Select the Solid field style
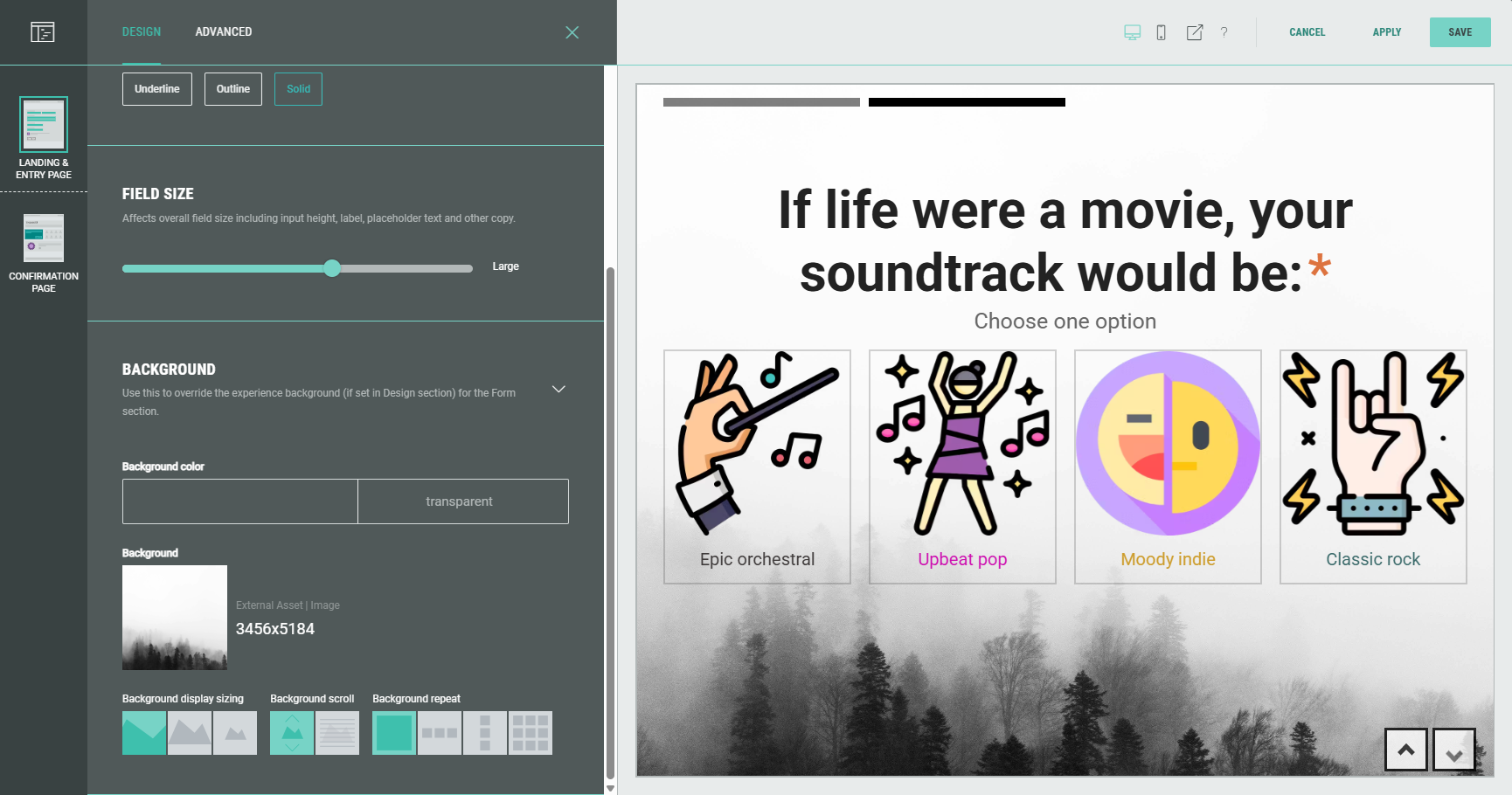This screenshot has width=1512, height=795. pyautogui.click(x=298, y=89)
